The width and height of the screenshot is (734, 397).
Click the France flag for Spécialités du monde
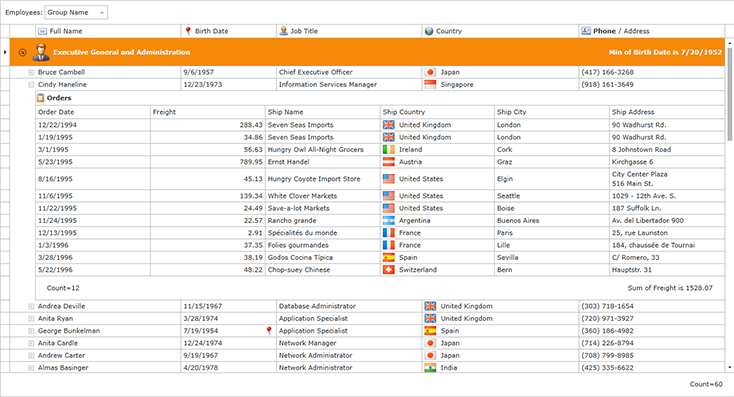click(x=389, y=233)
